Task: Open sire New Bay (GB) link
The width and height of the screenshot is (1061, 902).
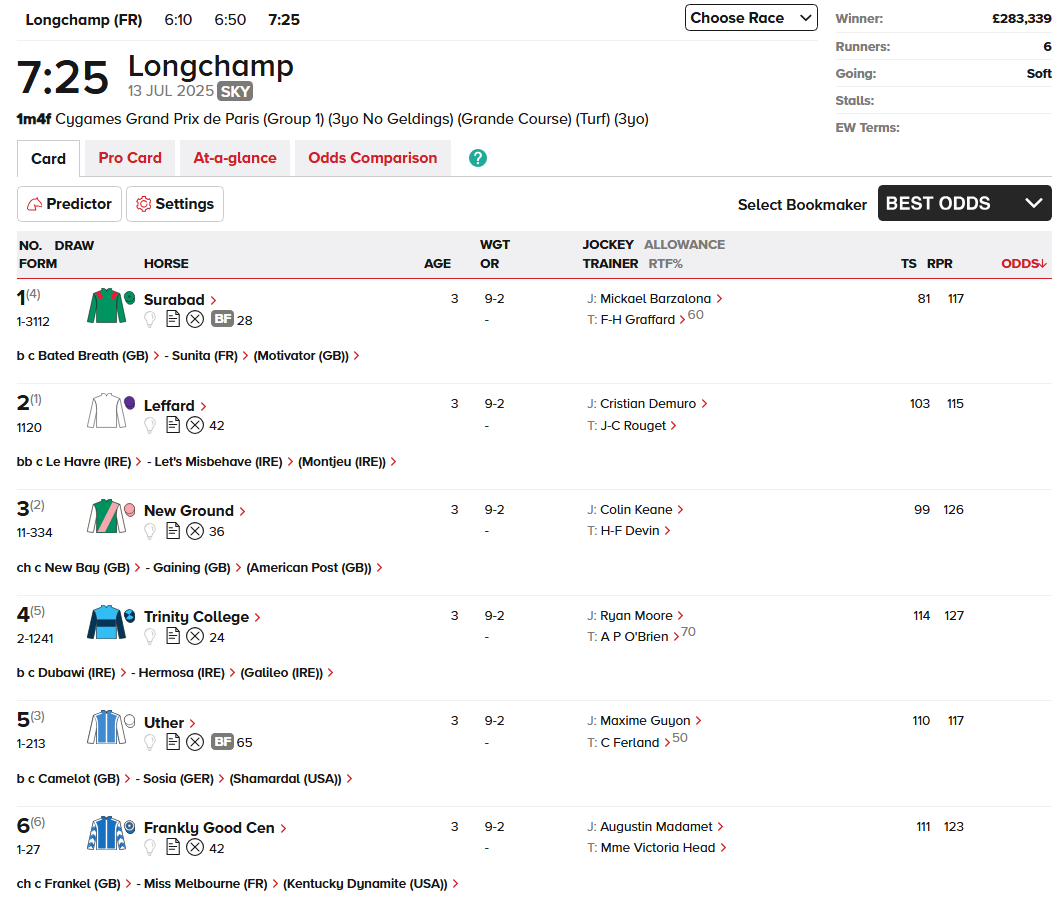Action: coord(93,568)
